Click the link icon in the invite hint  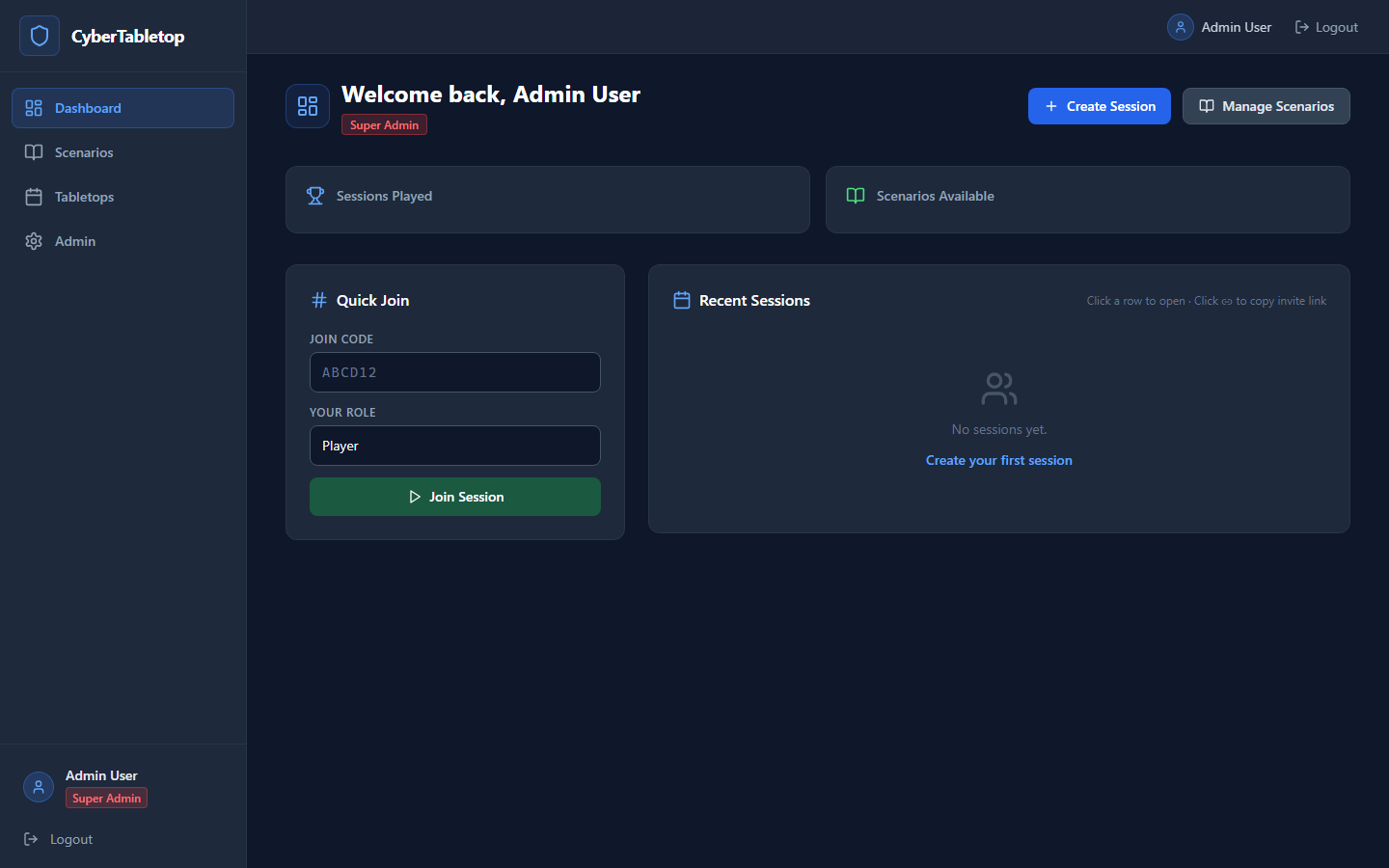1227,301
